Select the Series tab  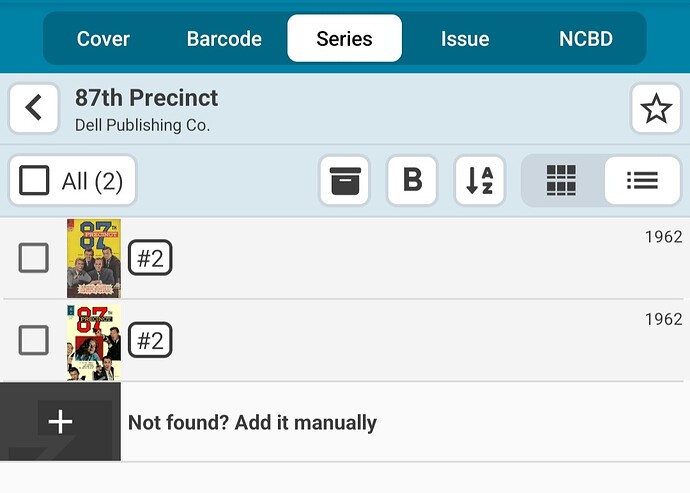344,39
